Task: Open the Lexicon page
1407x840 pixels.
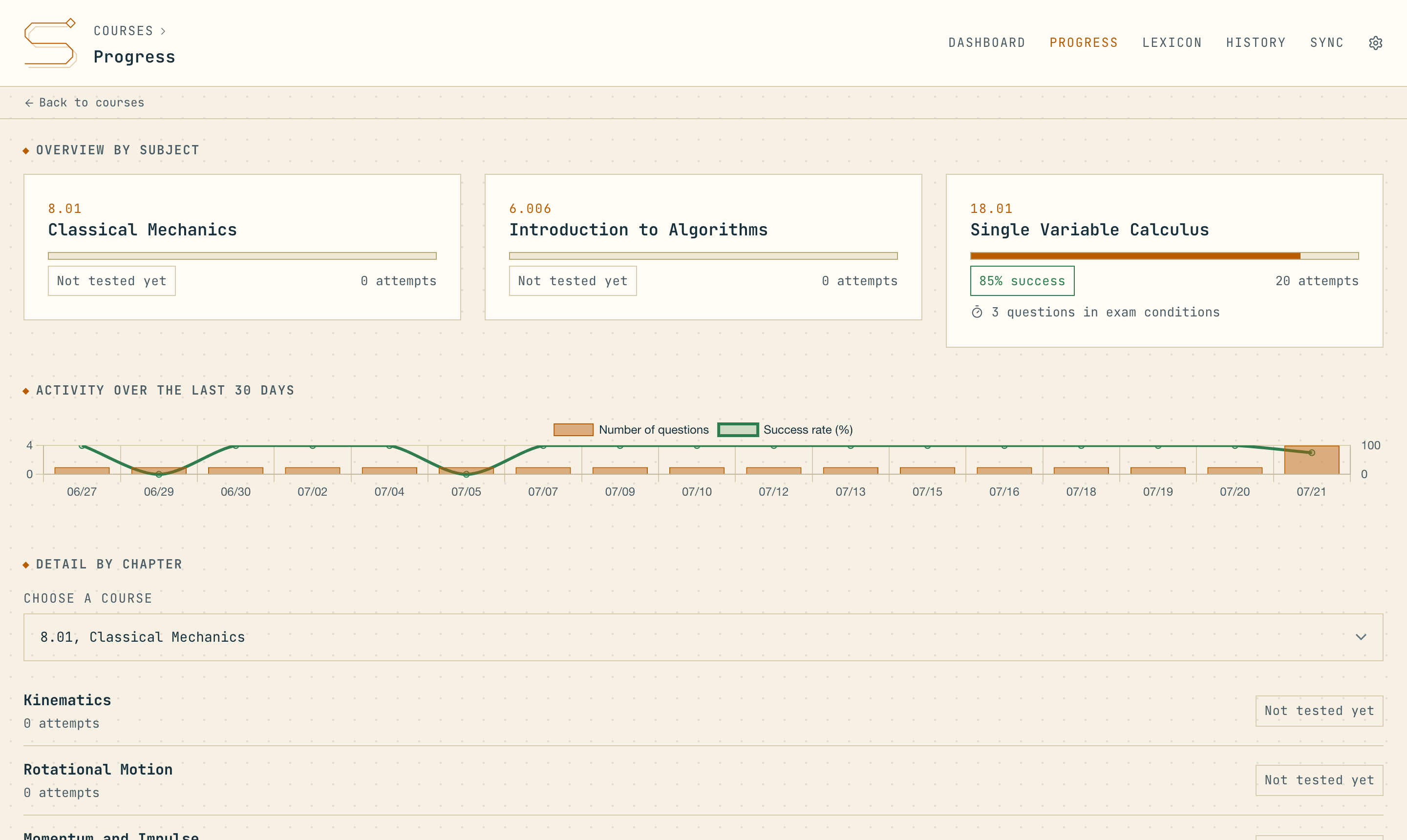Action: (x=1172, y=43)
